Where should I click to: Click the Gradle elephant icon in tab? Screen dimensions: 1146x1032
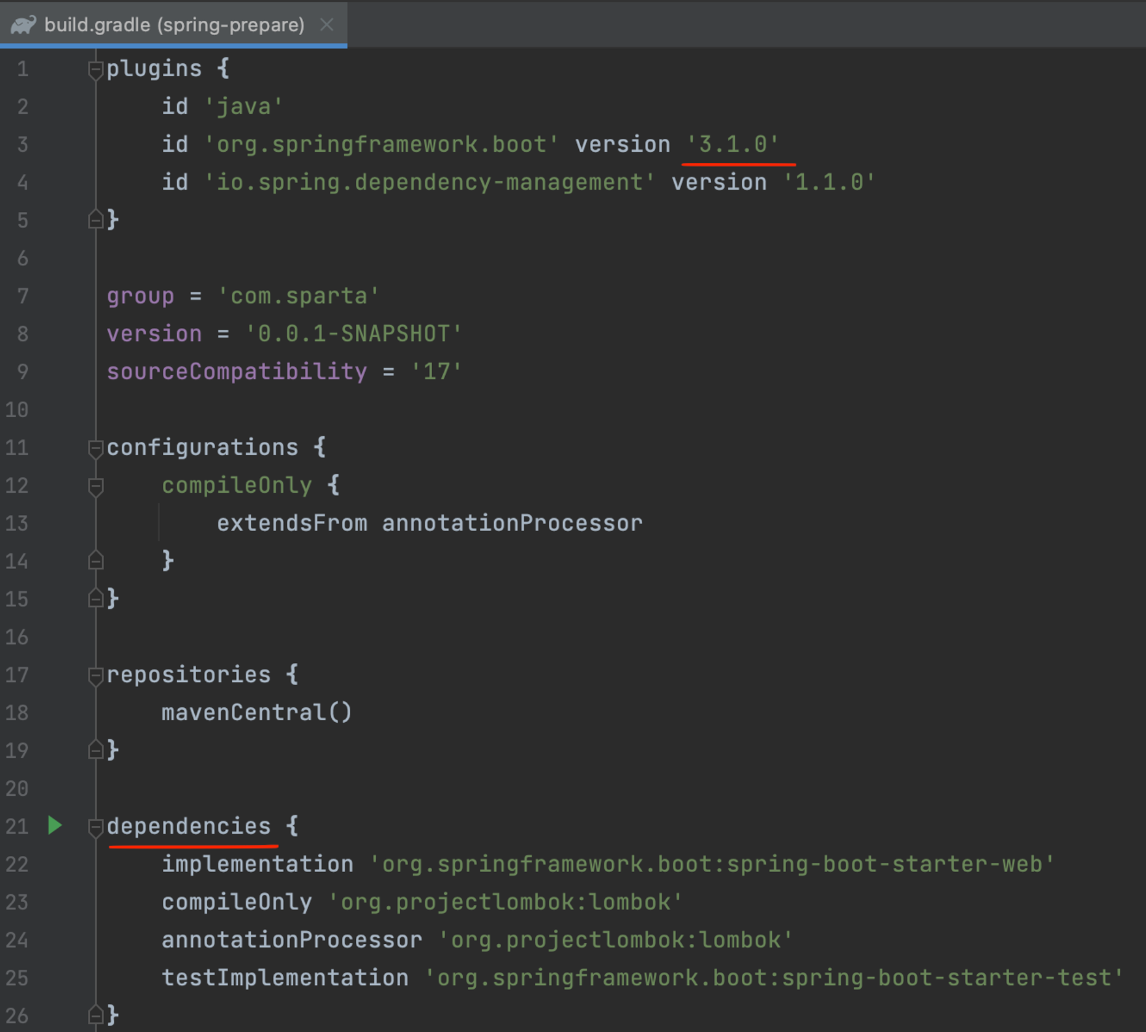coord(23,25)
